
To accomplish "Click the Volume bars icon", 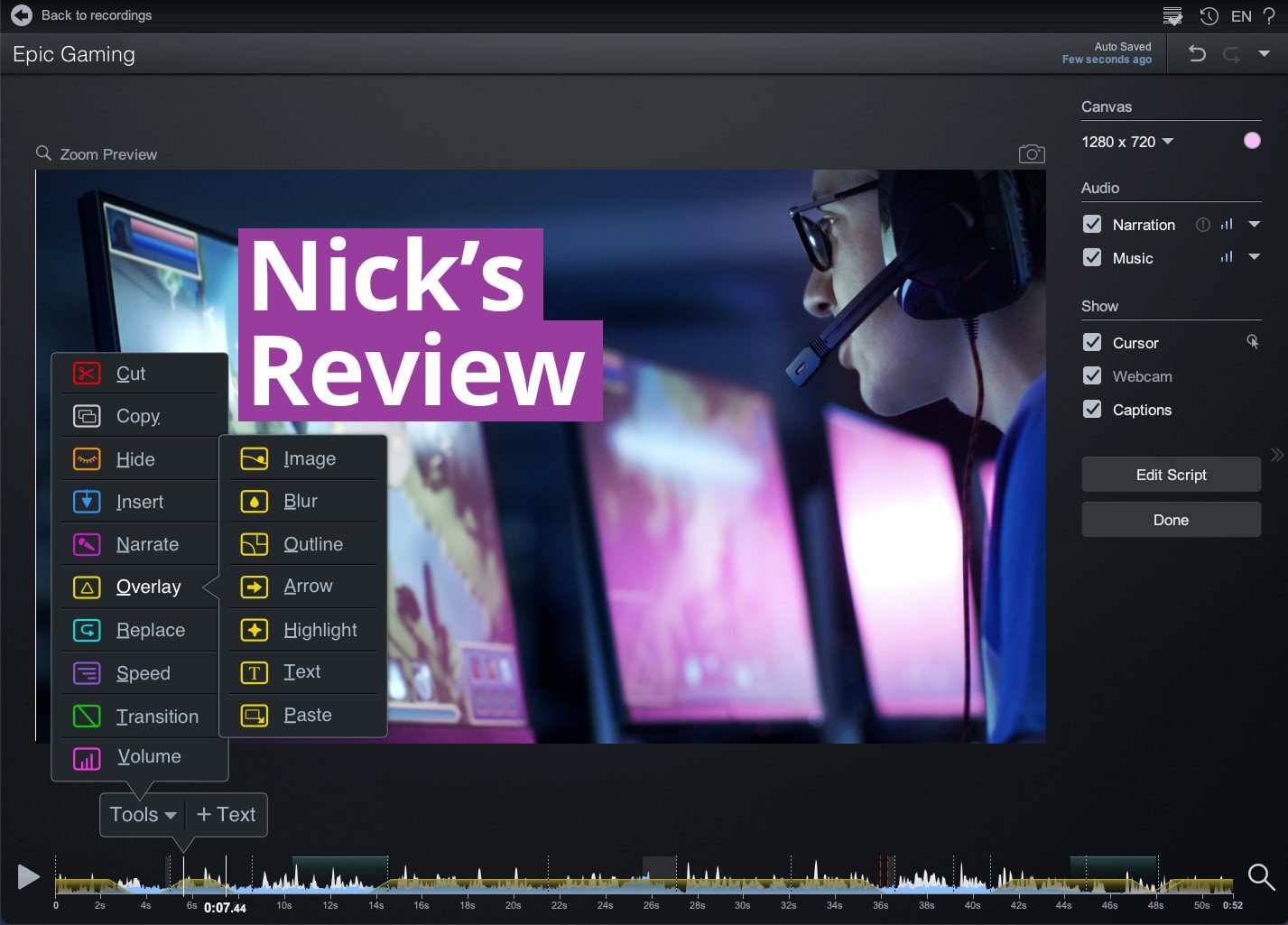I will (87, 759).
